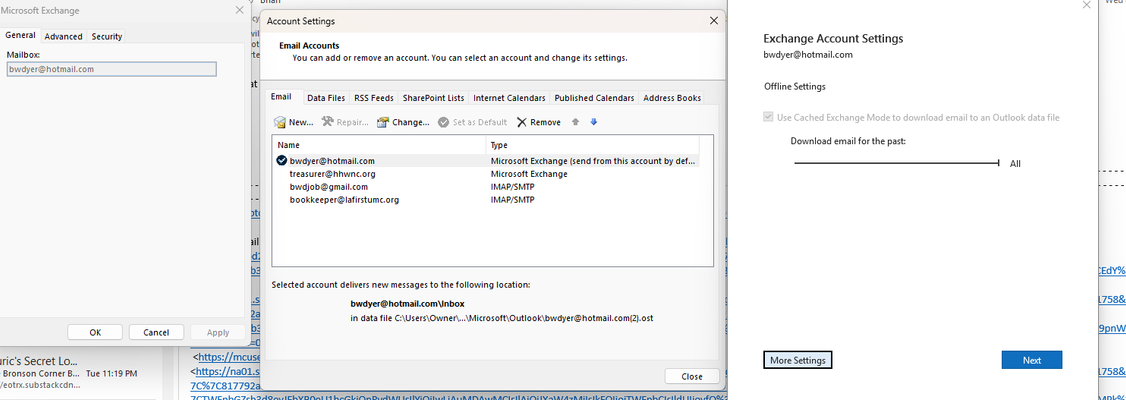Click the Download email for the past slider
Viewport: 1126px width, 400px height.
pos(896,163)
